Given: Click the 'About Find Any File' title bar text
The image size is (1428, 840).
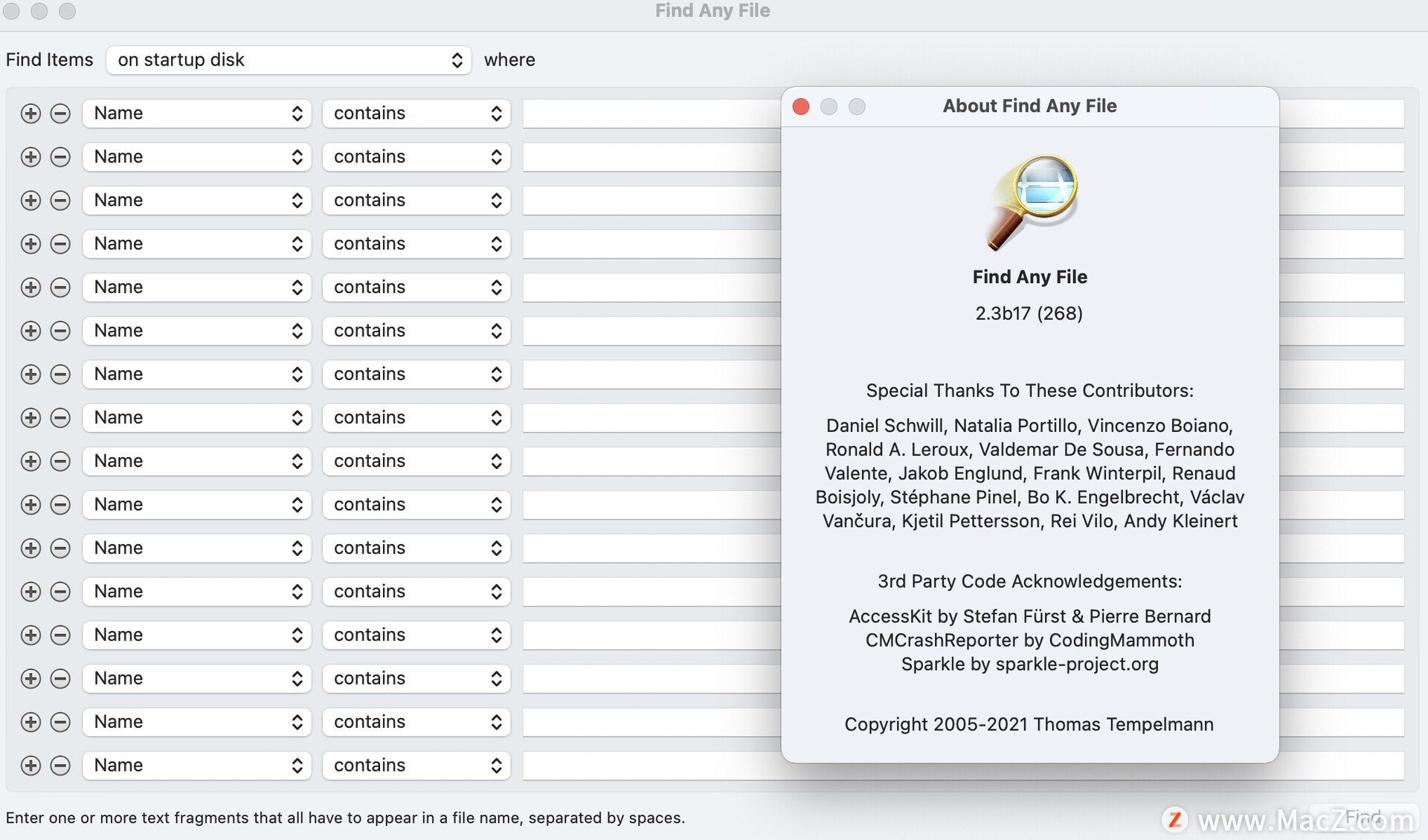Looking at the screenshot, I should [x=1030, y=106].
